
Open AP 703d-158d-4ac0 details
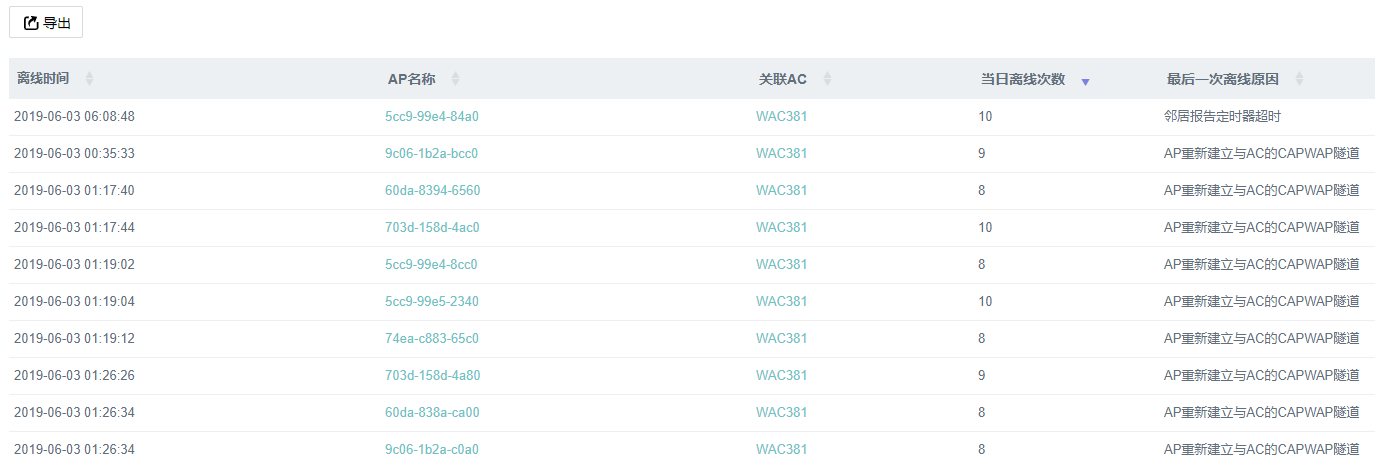pyautogui.click(x=432, y=227)
